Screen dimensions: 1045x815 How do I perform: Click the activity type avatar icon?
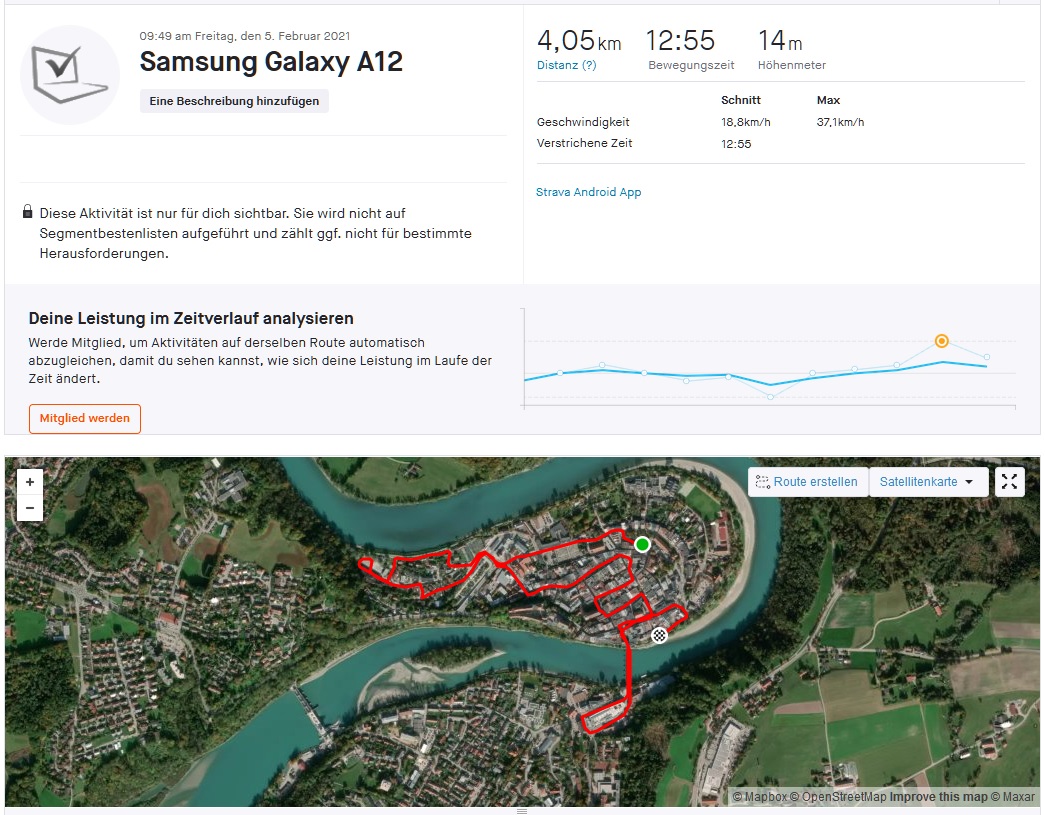(70, 75)
